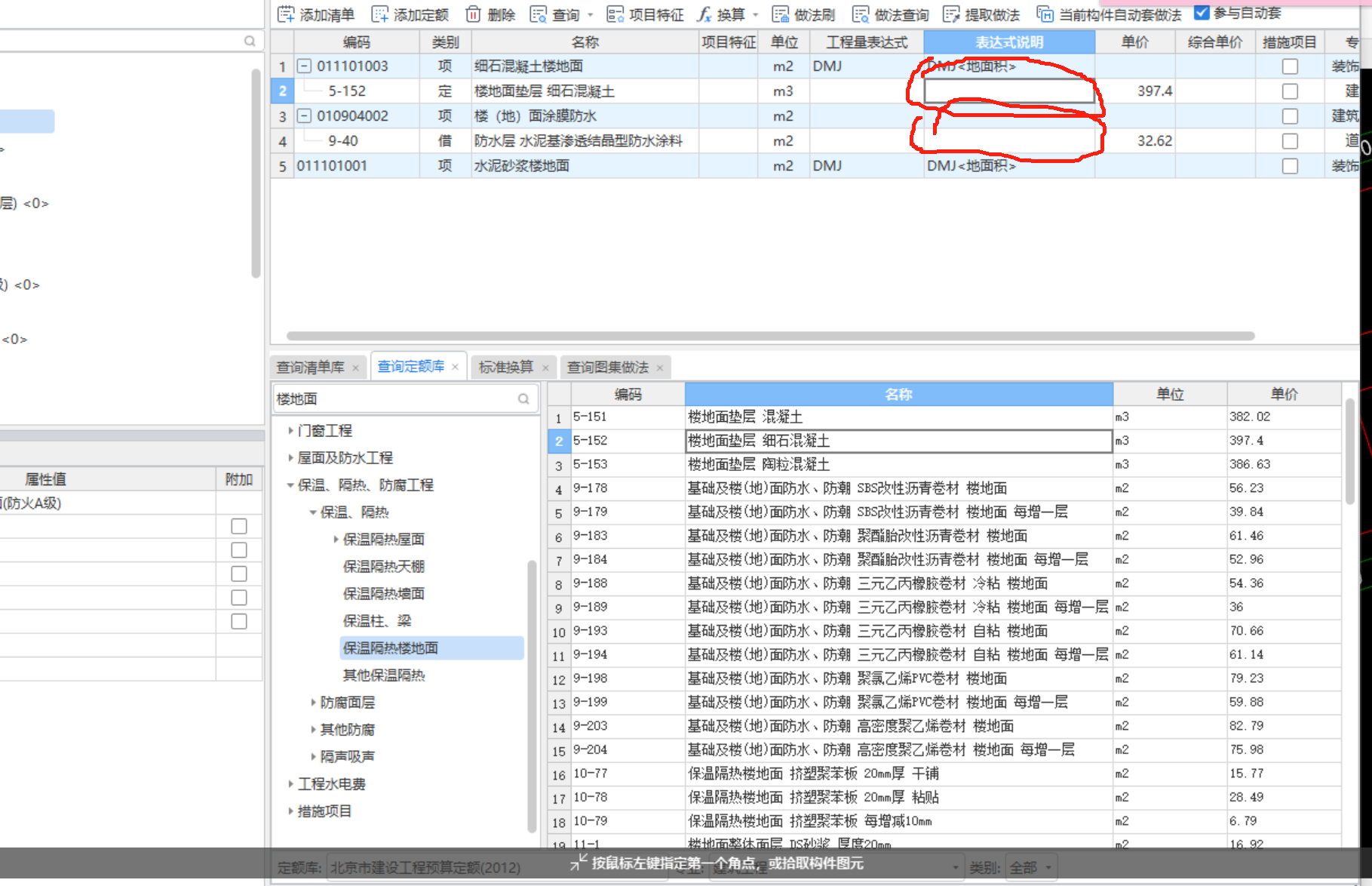Screen dimensions: 1372x886
Task: Close the 标准换算 tab
Action: click(x=545, y=368)
